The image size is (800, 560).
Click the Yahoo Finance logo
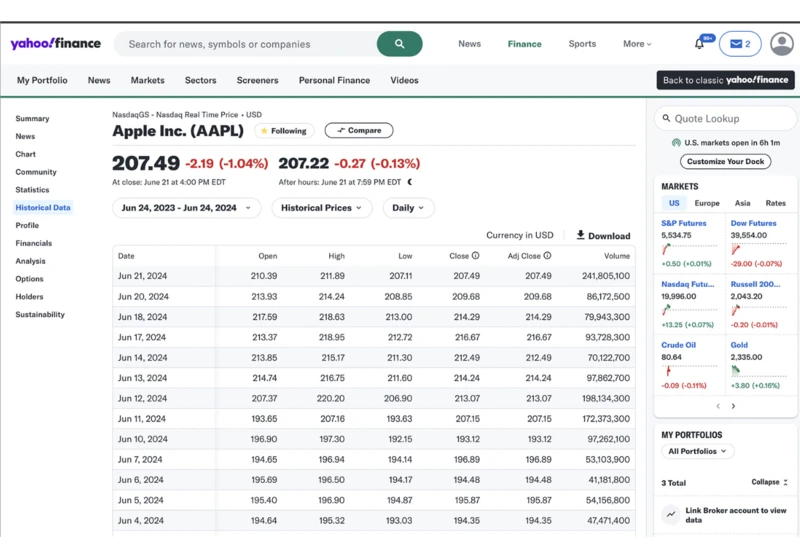pos(56,43)
